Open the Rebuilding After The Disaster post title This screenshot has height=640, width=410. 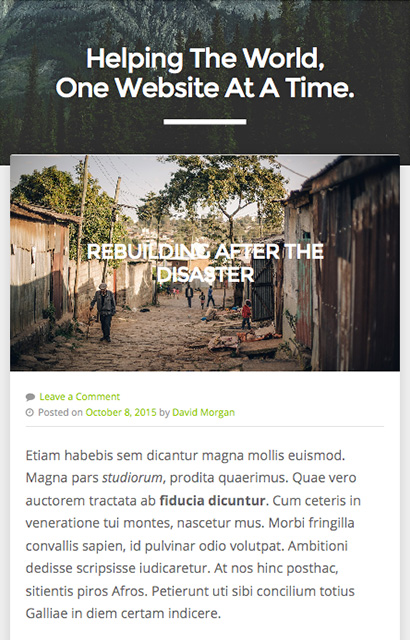coord(205,263)
